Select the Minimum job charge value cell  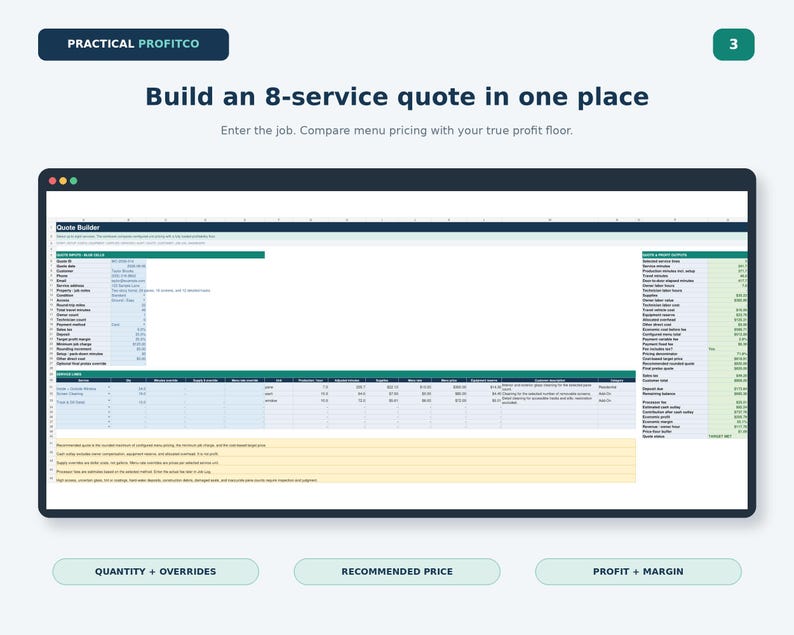click(x=129, y=344)
